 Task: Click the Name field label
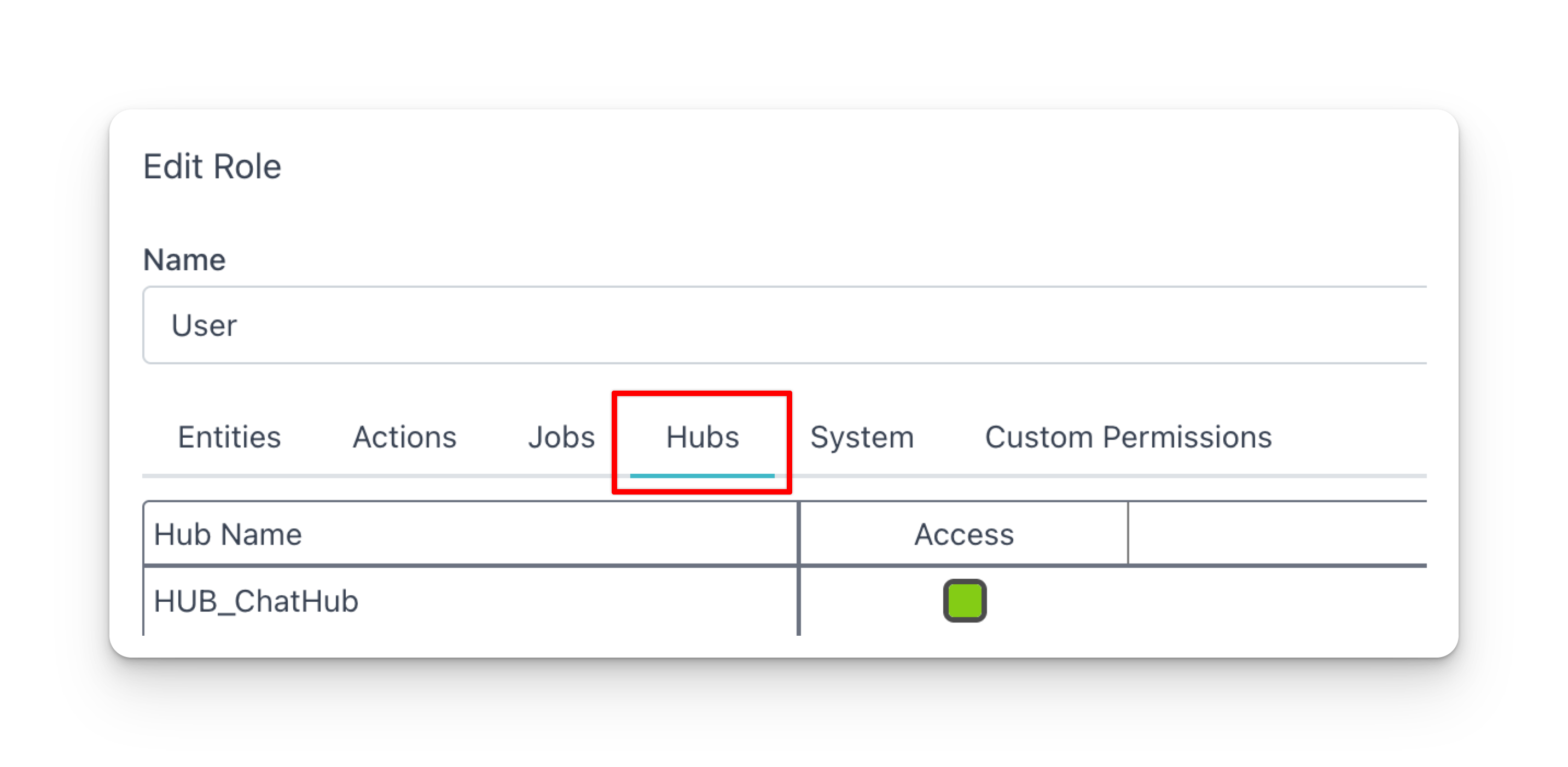pos(184,260)
